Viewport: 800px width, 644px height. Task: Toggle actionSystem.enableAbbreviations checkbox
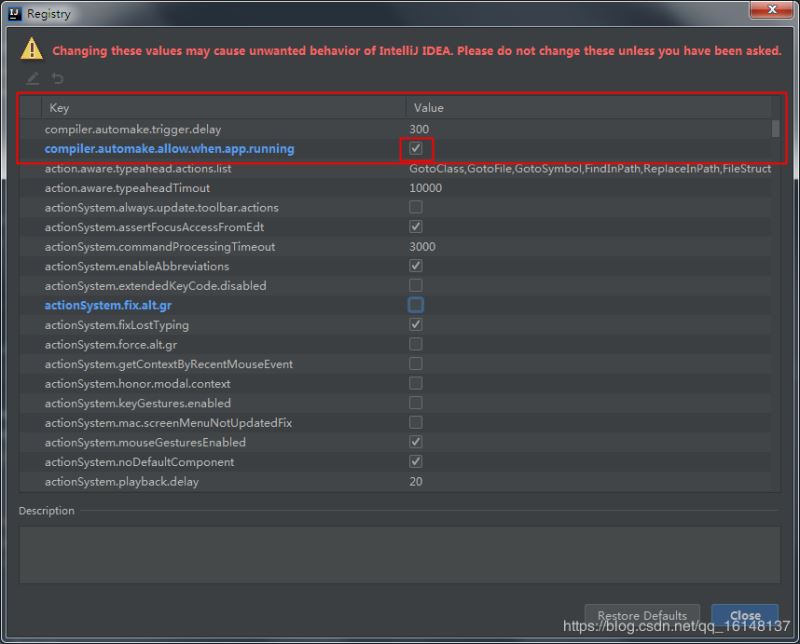(x=416, y=266)
